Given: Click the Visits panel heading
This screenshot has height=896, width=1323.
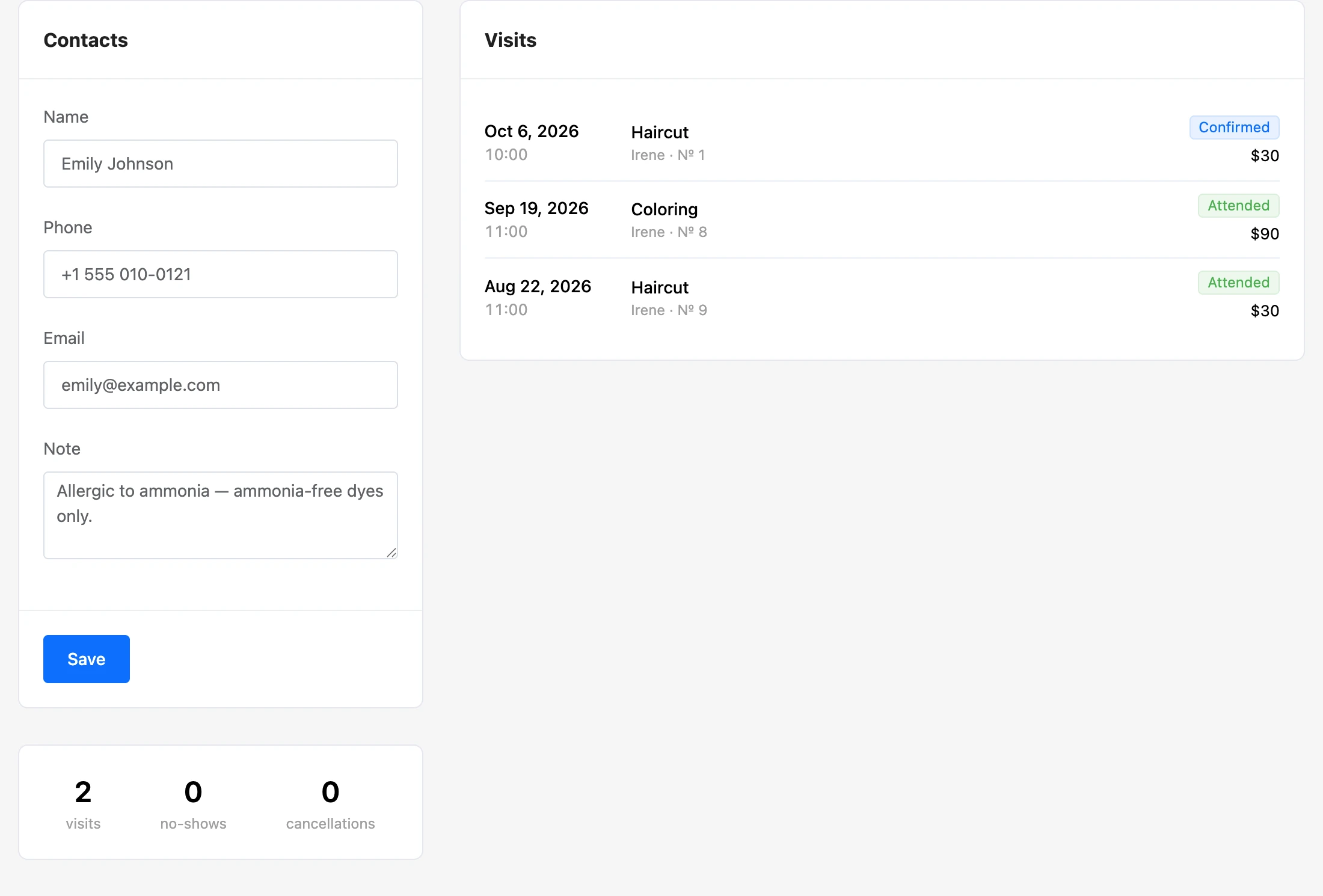Looking at the screenshot, I should [x=511, y=40].
